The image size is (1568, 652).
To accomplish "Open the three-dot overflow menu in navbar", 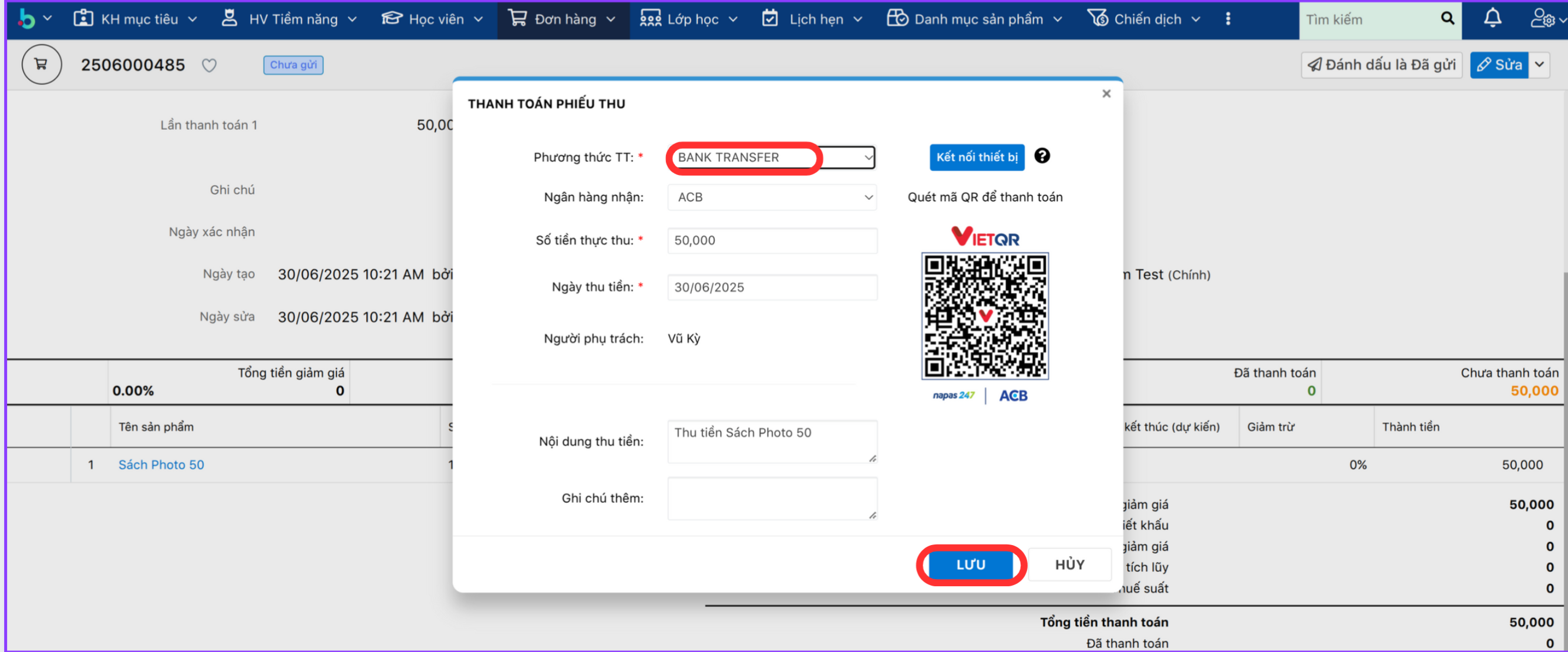I will (x=1229, y=18).
